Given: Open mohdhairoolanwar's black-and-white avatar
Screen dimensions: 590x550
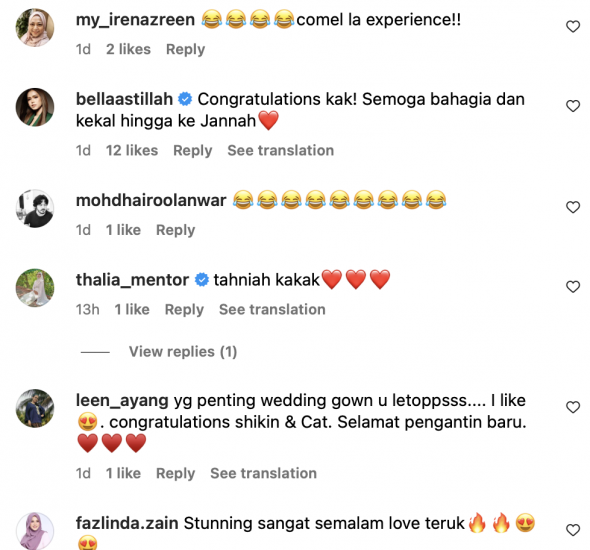Looking at the screenshot, I should tap(35, 208).
